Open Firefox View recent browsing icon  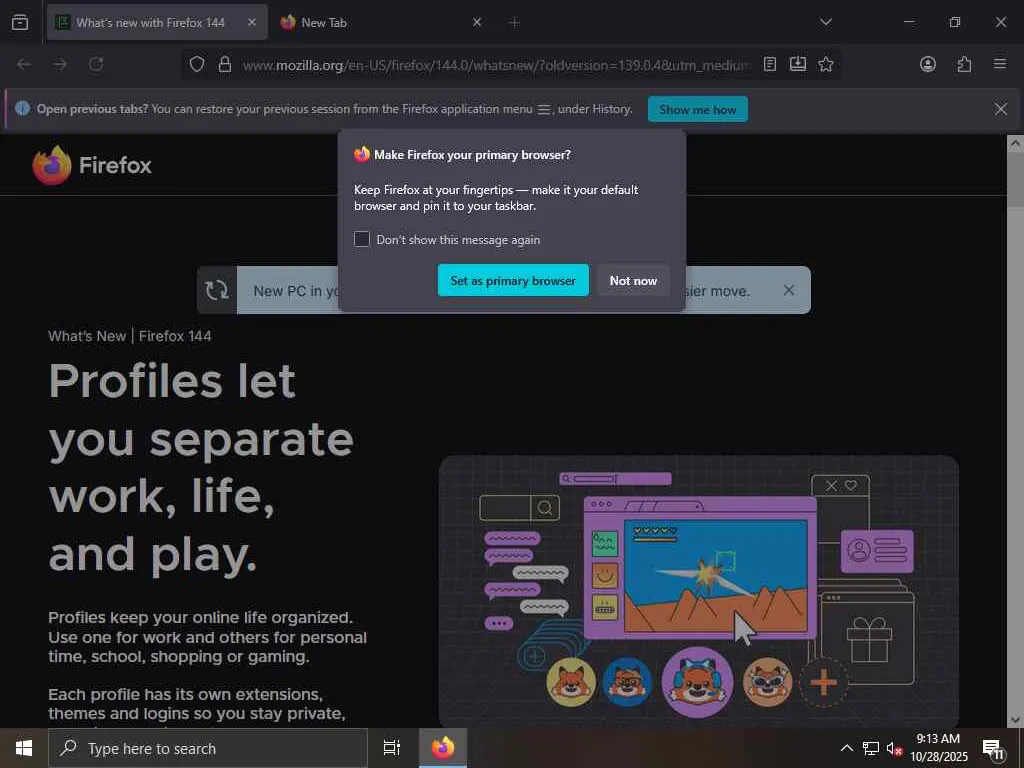(20, 22)
